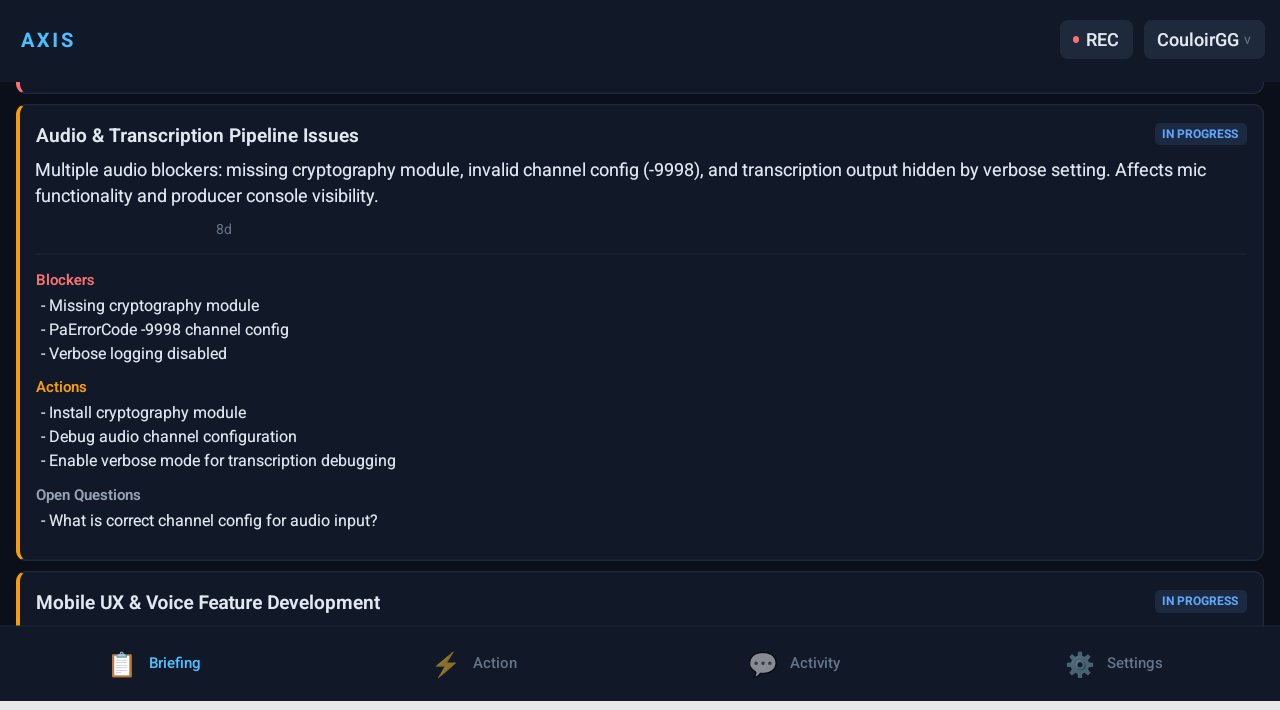
Task: Click the AXIS logo
Action: pyautogui.click(x=47, y=40)
